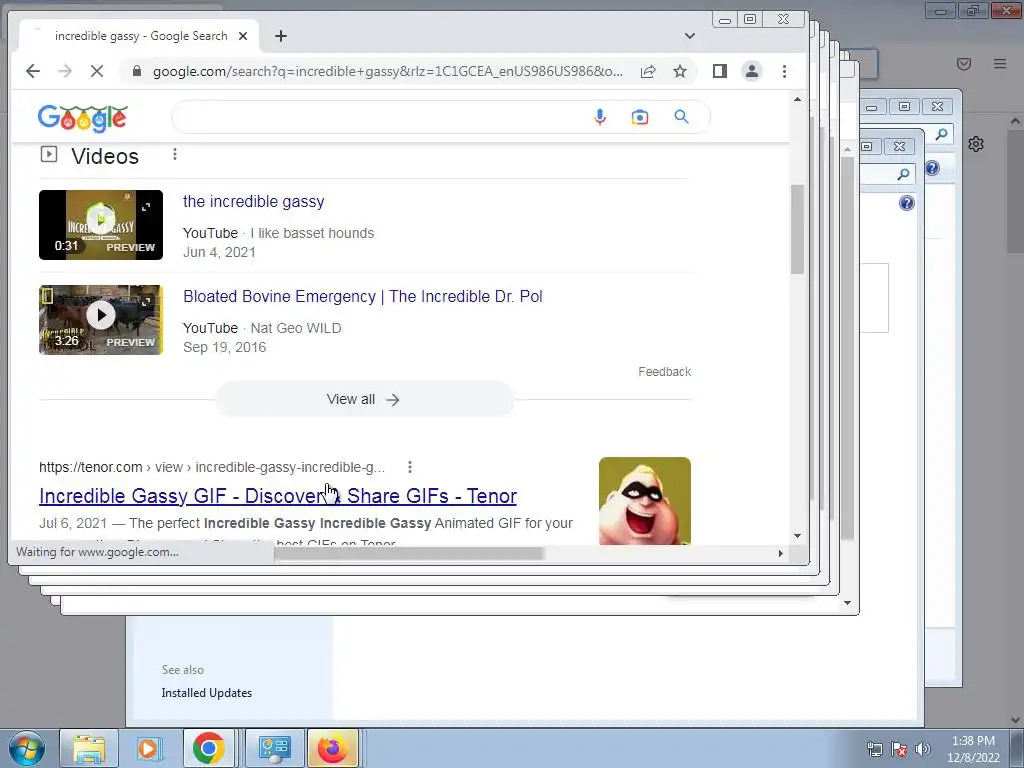Click the vertical scrollbar thumb in Chrome
The image size is (1024, 768).
click(797, 229)
